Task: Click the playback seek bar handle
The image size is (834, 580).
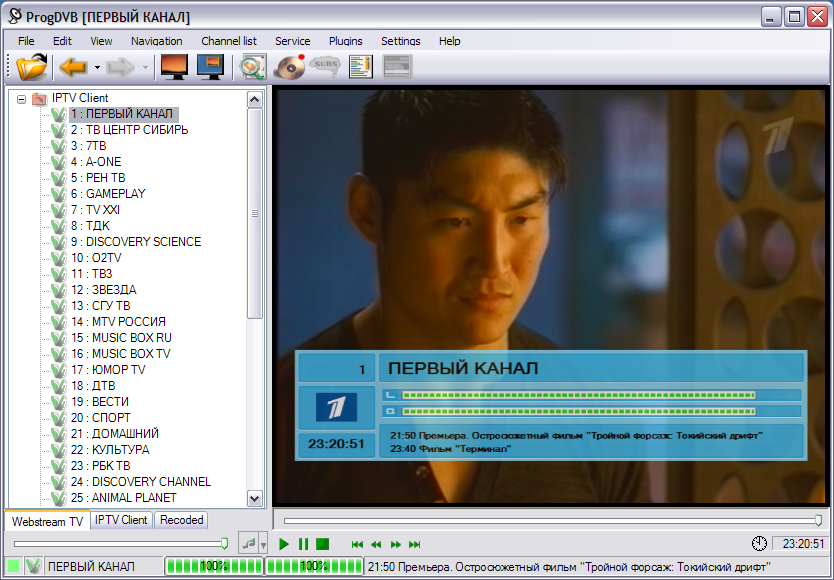Action: tap(818, 520)
